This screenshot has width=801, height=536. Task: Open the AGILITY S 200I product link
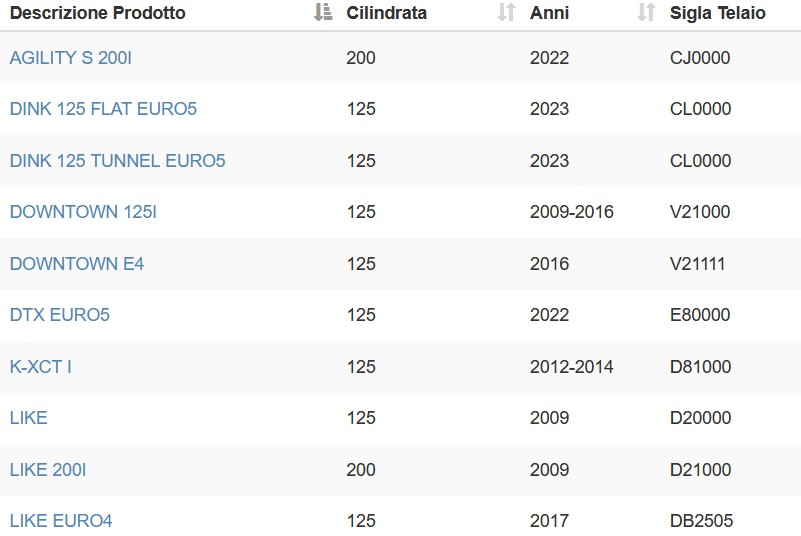[70, 58]
